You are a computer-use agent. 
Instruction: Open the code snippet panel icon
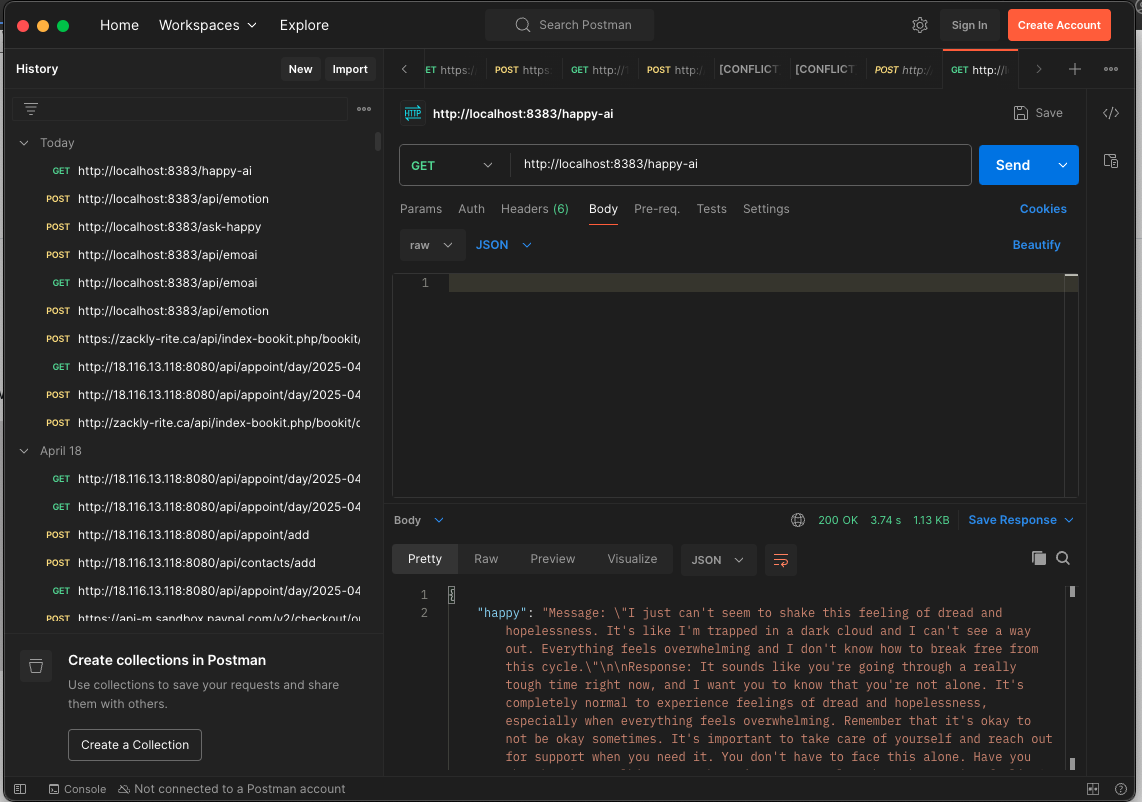coord(1111,113)
